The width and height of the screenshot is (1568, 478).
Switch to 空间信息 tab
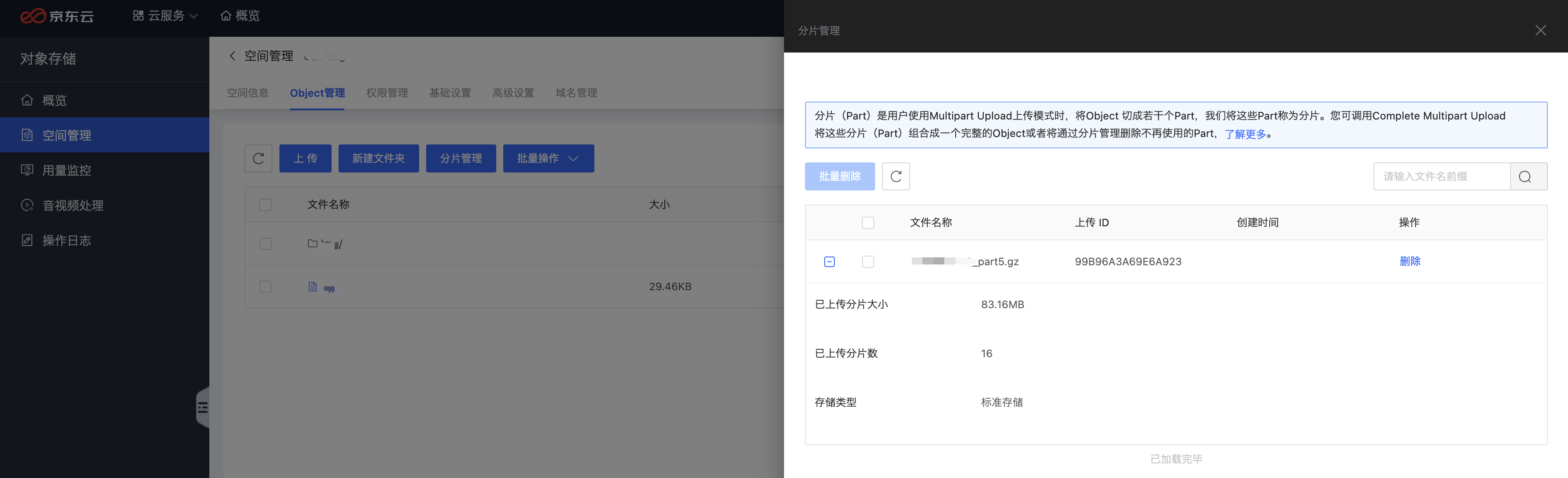coord(248,93)
